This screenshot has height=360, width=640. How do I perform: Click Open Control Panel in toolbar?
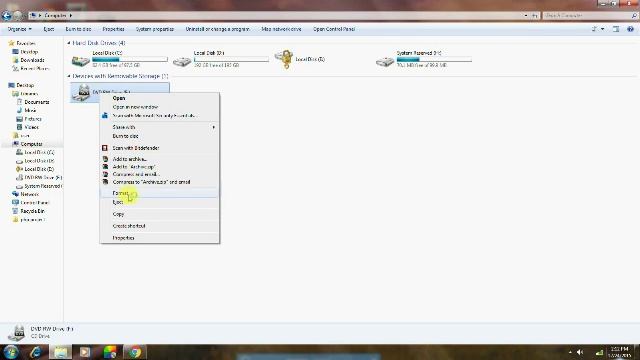pyautogui.click(x=334, y=29)
